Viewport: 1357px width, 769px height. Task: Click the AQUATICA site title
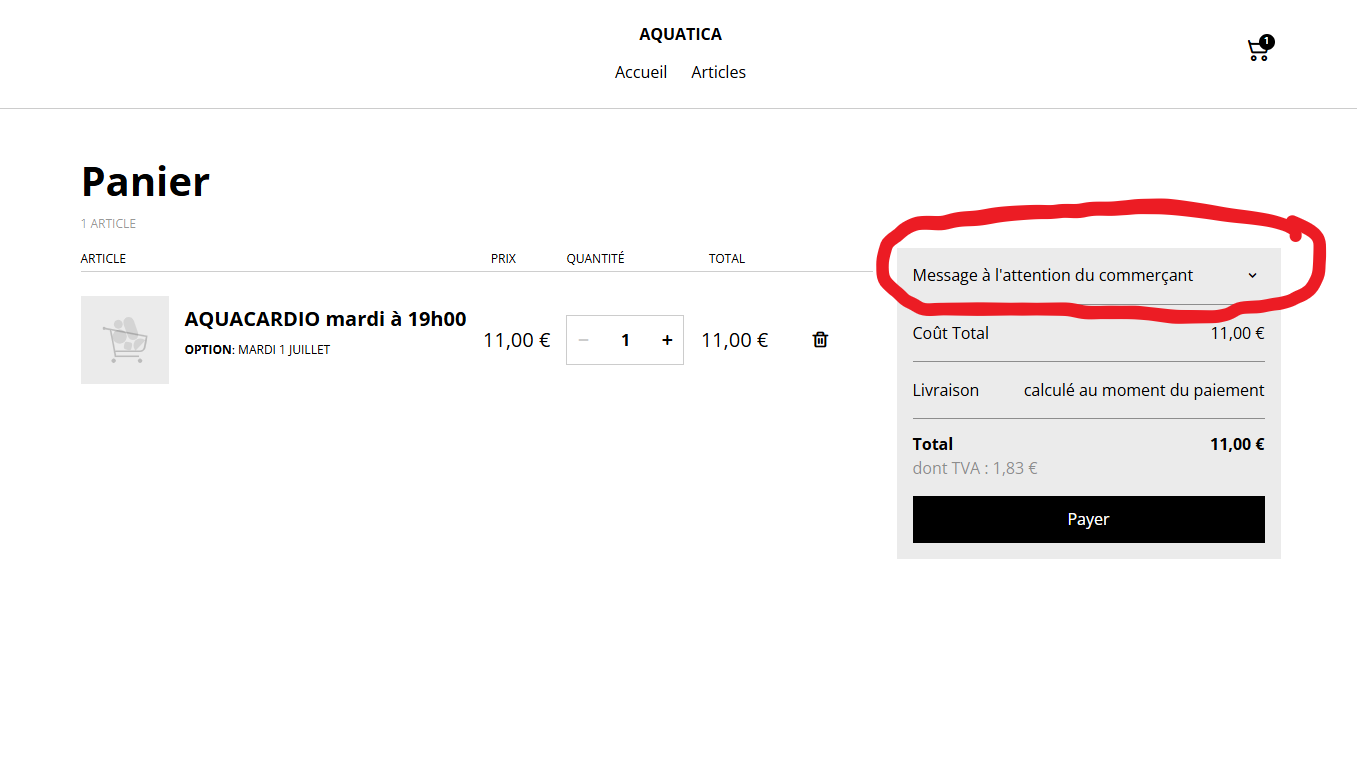pyautogui.click(x=680, y=34)
